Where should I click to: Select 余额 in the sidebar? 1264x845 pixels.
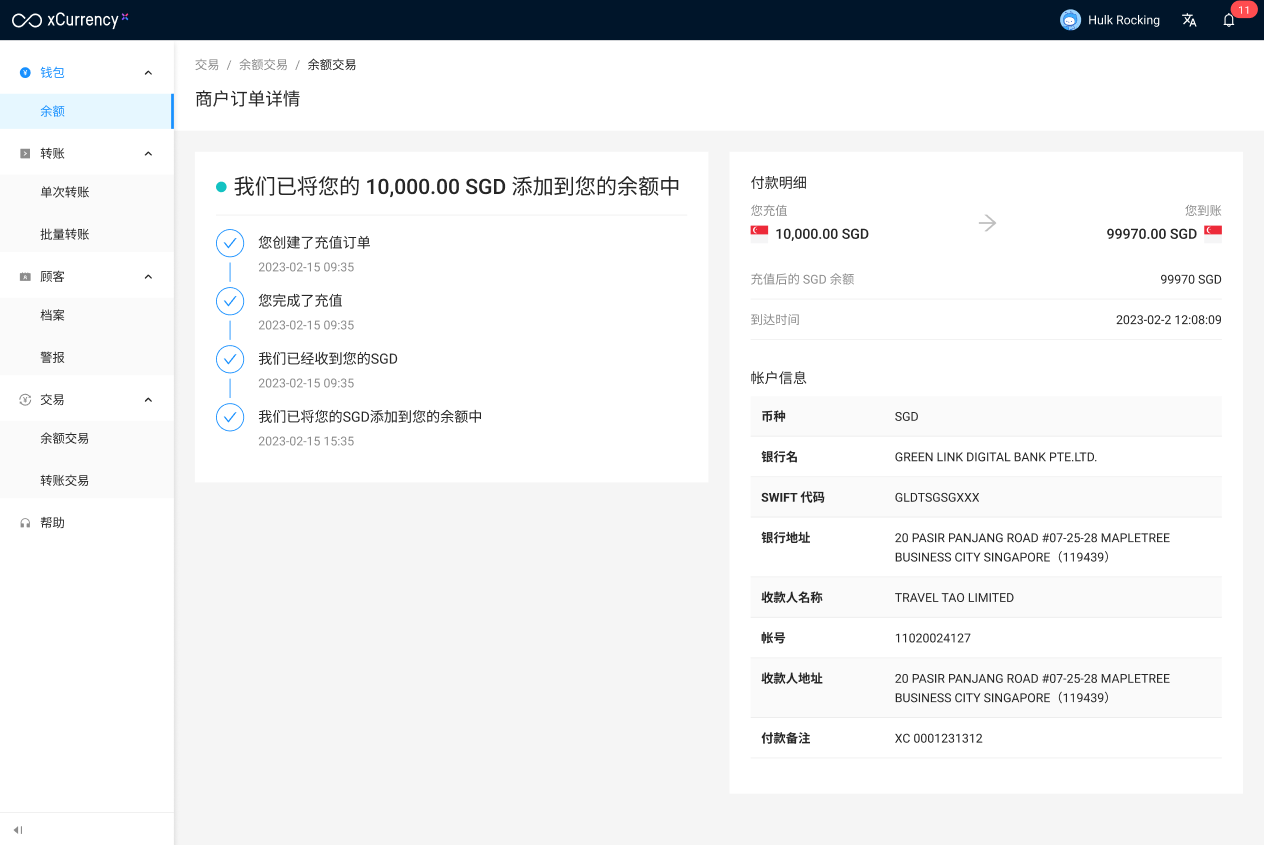pyautogui.click(x=86, y=111)
